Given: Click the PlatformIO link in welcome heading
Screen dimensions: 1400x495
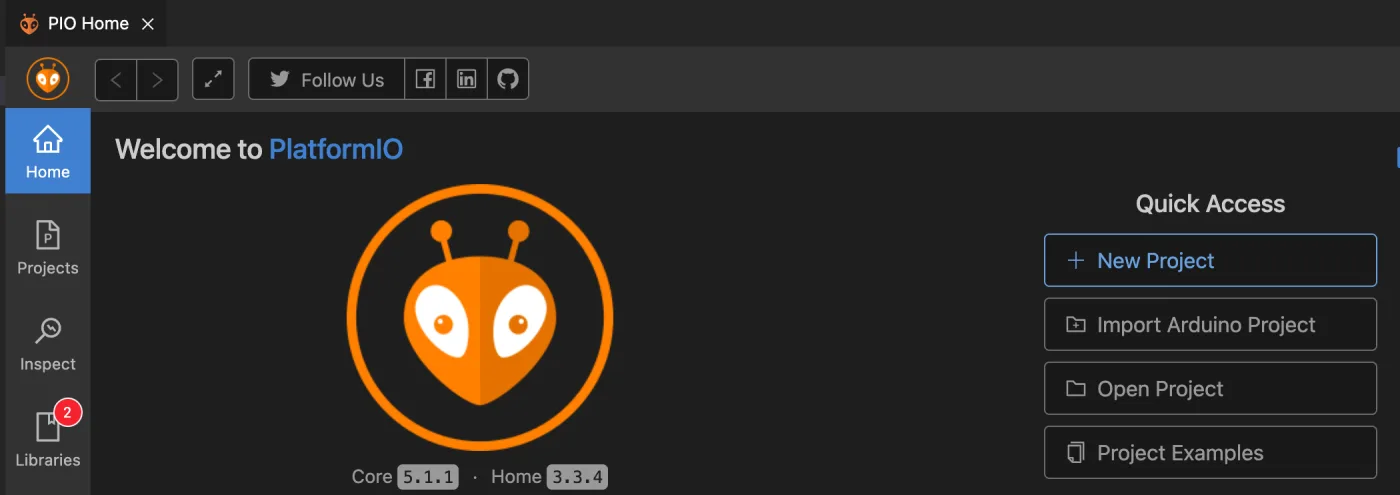Looking at the screenshot, I should tap(336, 150).
